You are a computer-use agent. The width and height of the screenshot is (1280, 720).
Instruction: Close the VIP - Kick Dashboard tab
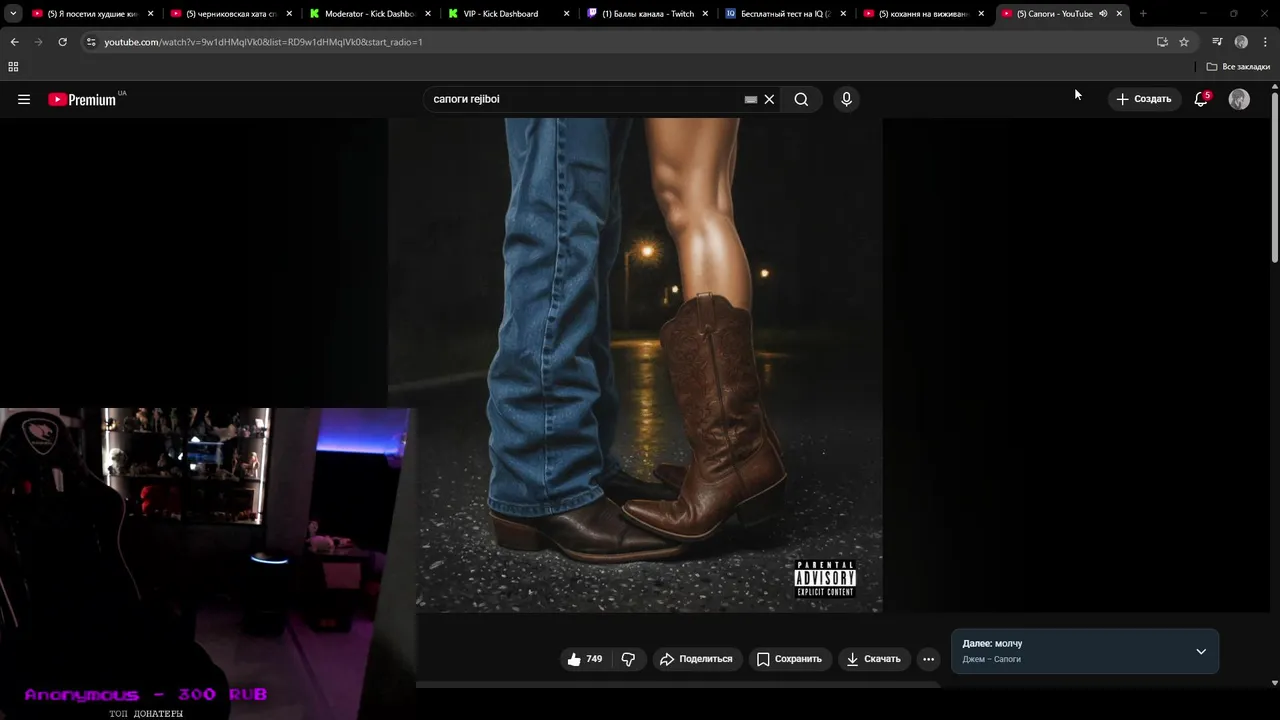click(567, 14)
